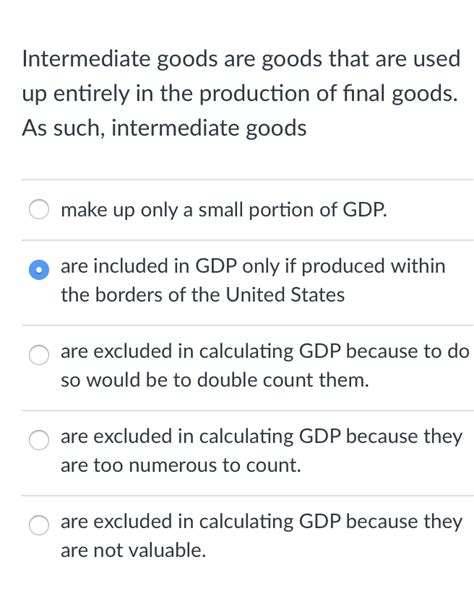
Task: Pick the radio button for too numerous to count
Action: tap(39, 440)
